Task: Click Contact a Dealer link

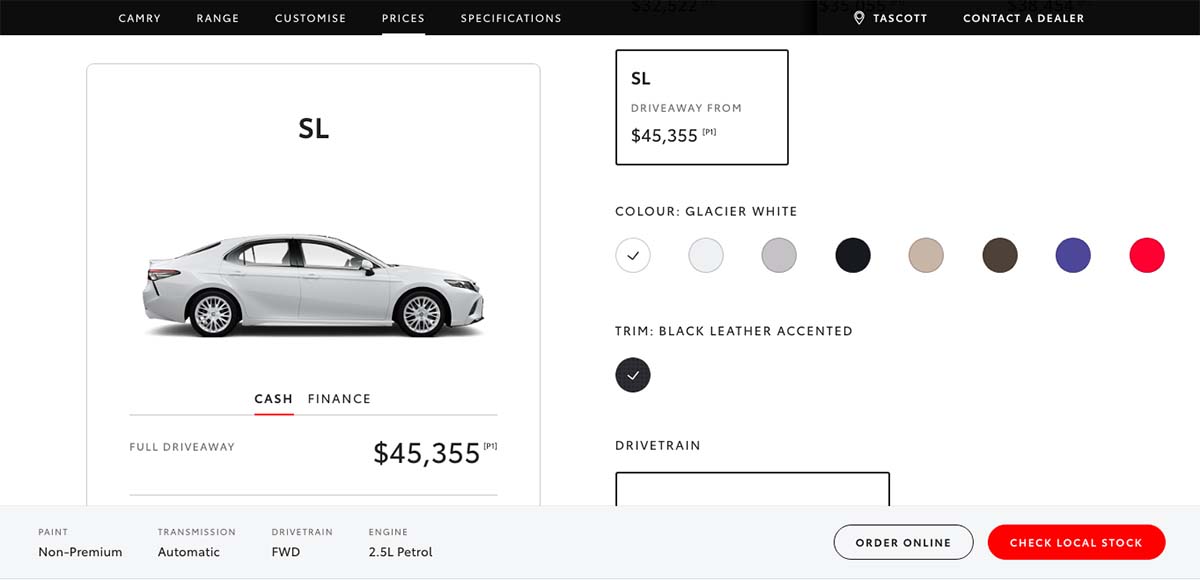Action: 1023,18
